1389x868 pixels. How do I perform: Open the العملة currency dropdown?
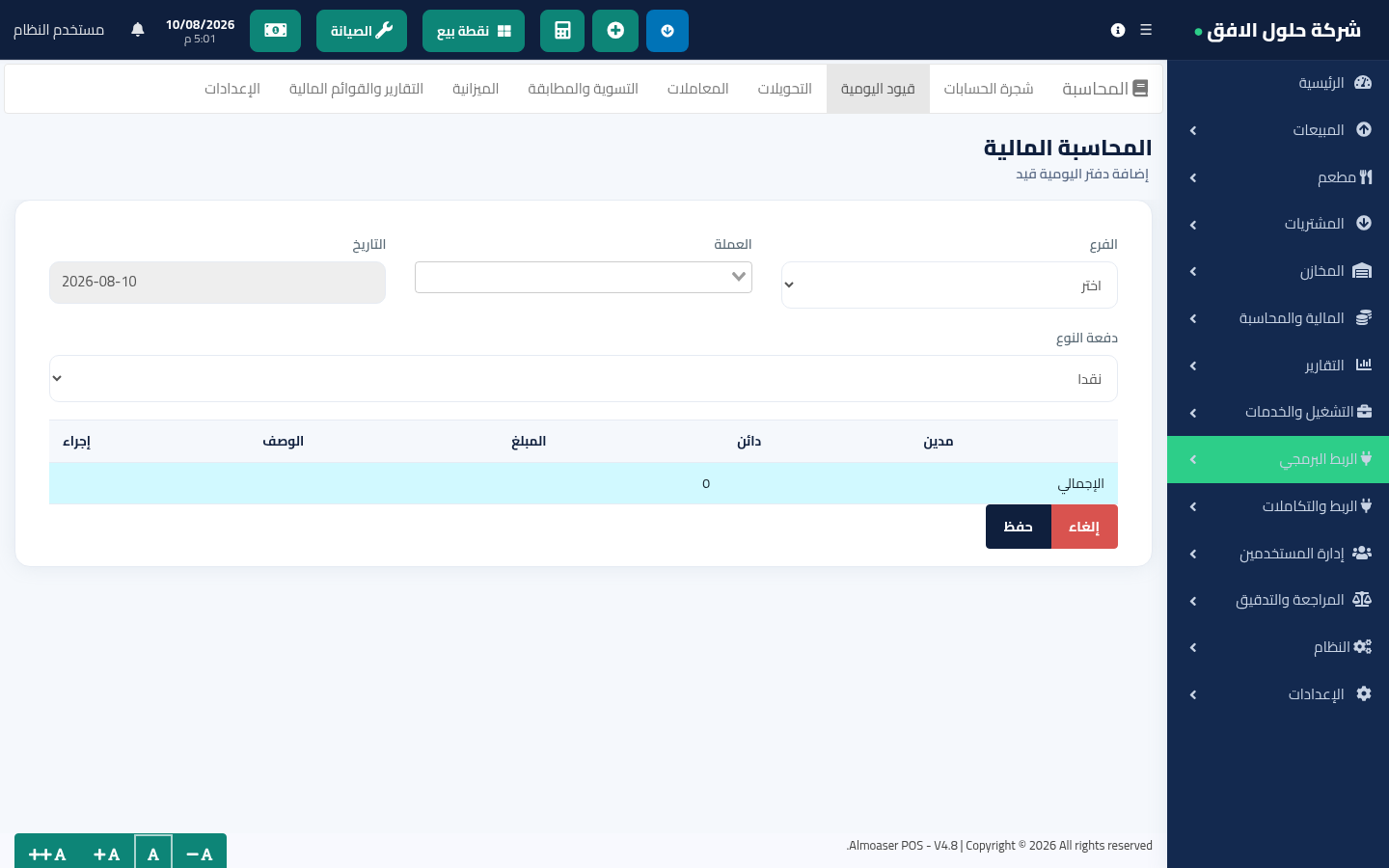(x=584, y=277)
